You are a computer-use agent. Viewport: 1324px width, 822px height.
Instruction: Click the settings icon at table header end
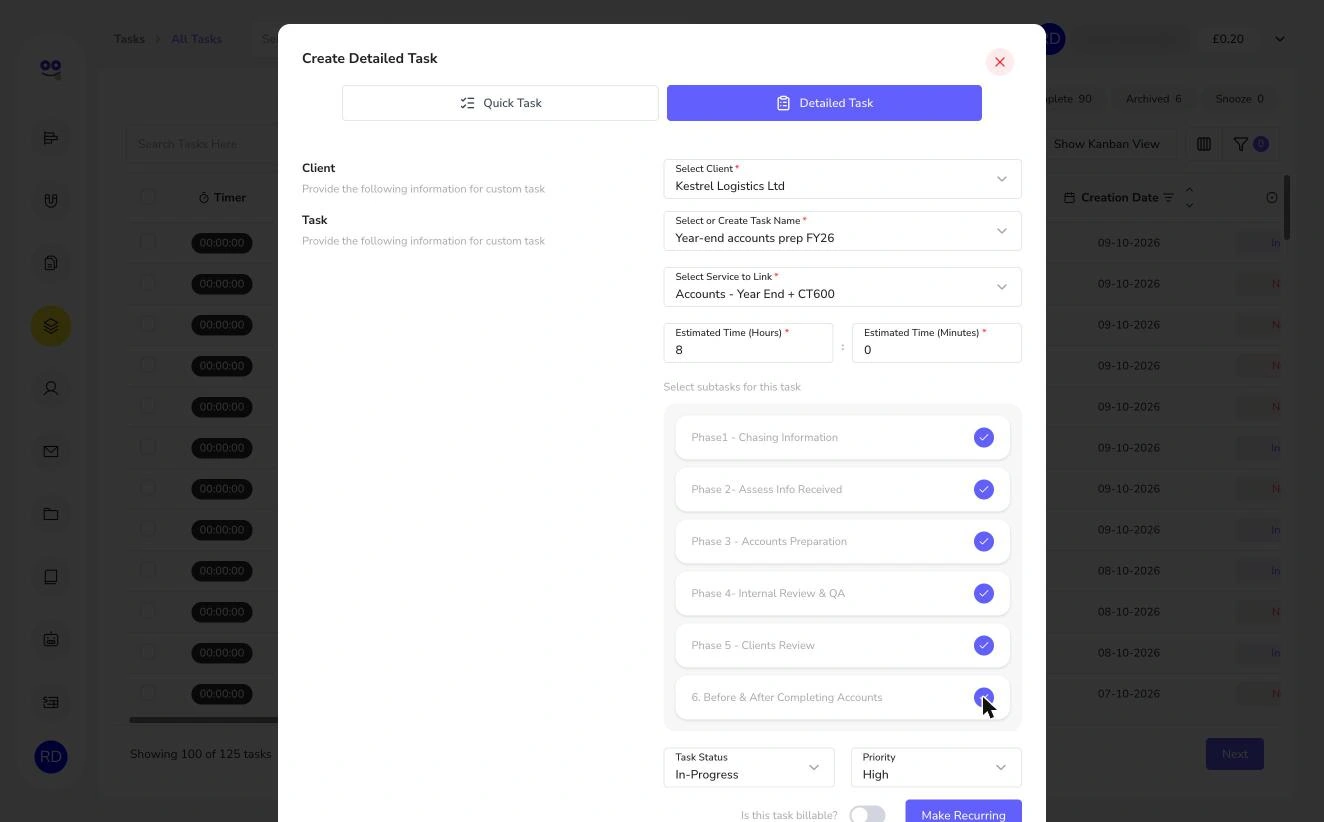pyautogui.click(x=1272, y=198)
